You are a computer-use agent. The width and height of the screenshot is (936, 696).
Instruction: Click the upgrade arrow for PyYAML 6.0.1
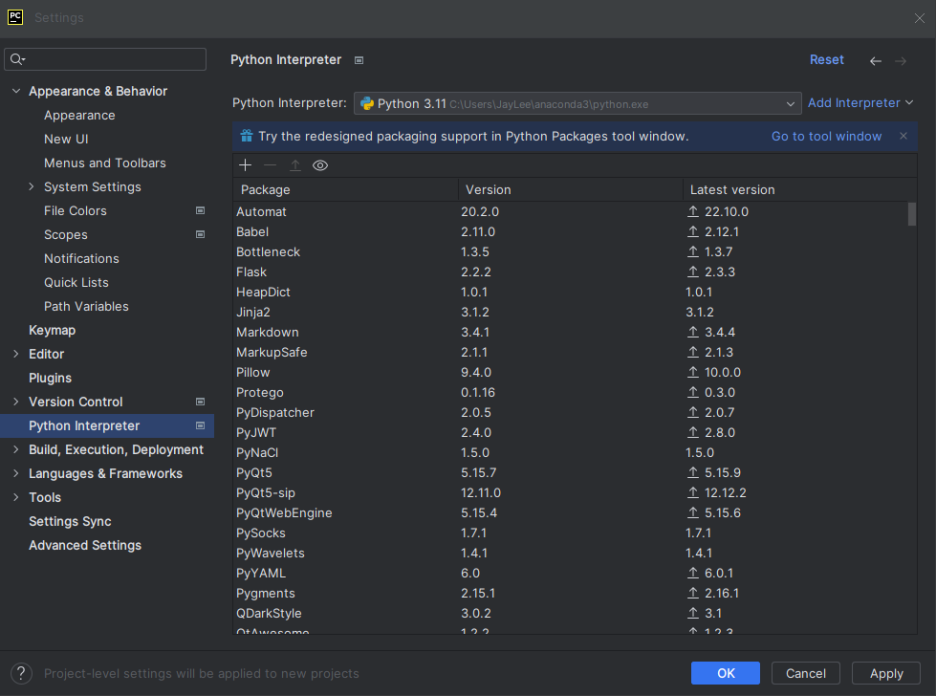coord(692,573)
